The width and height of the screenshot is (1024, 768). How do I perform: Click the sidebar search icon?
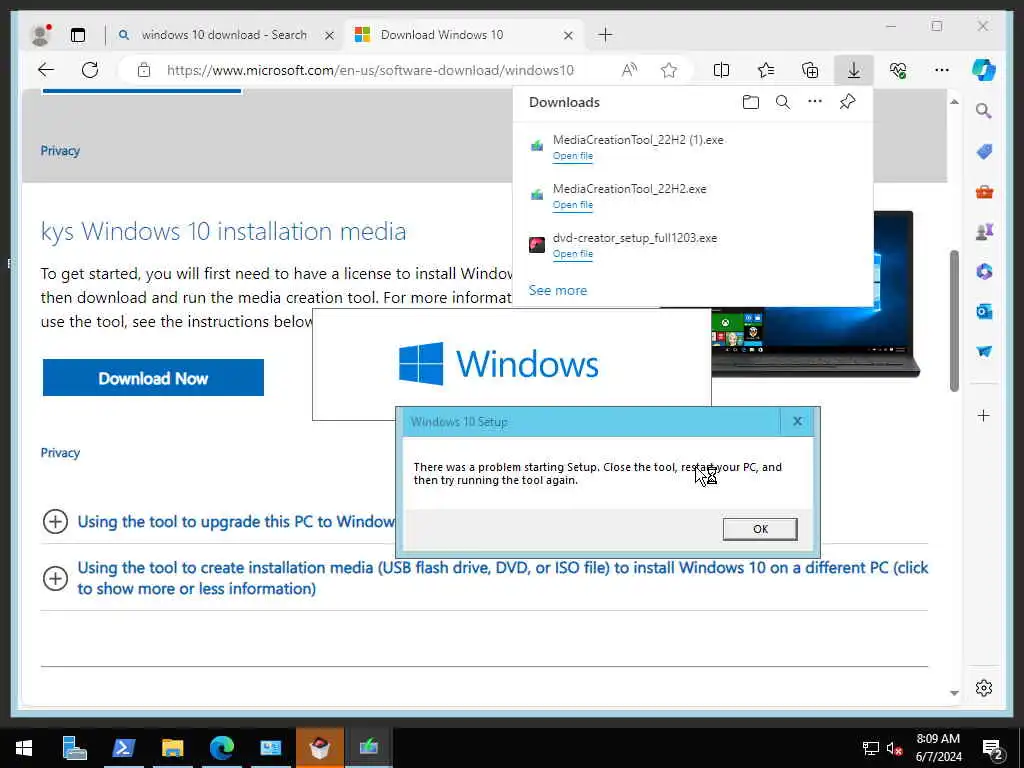coord(984,110)
